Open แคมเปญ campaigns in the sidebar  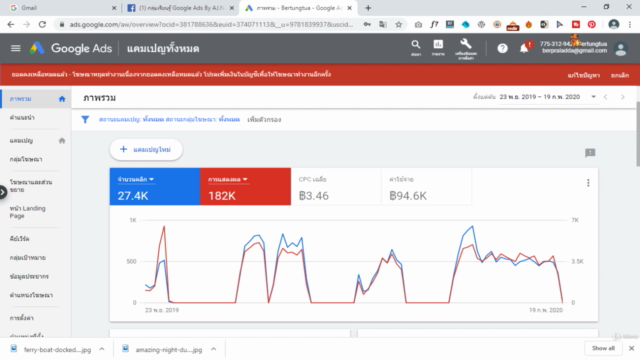tap(21, 140)
